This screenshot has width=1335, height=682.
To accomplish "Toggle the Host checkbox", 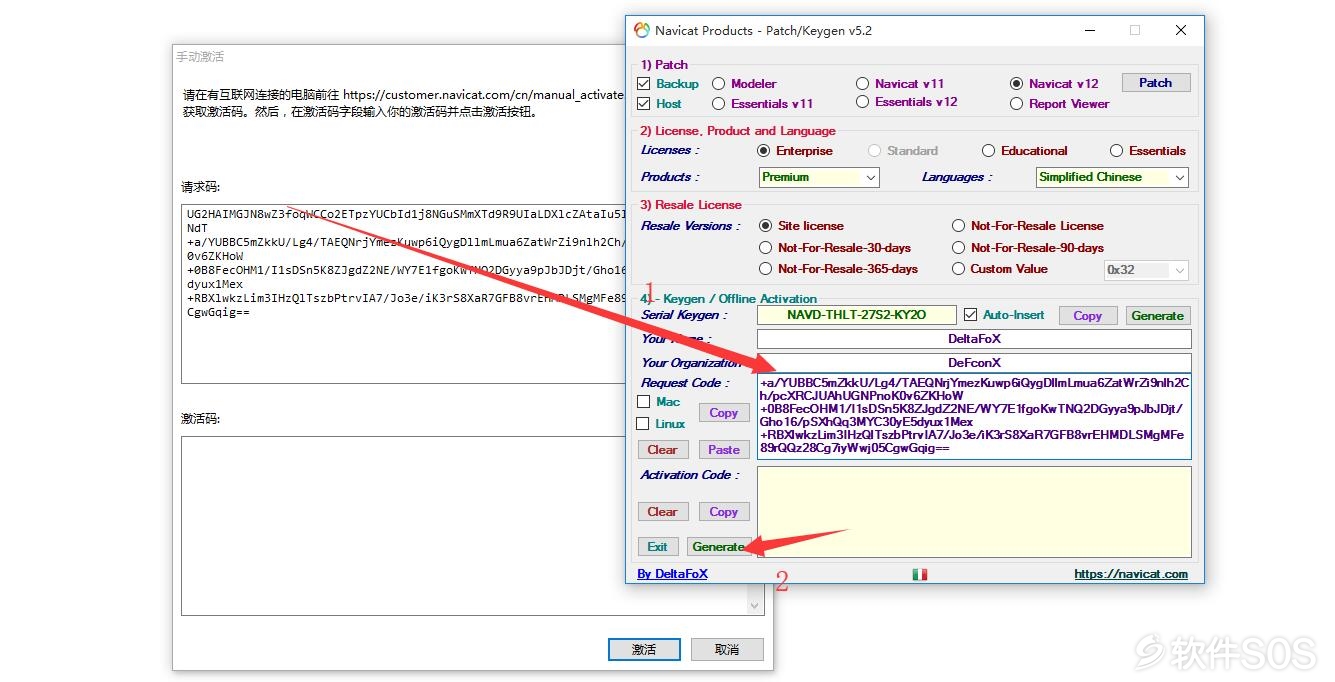I will [644, 103].
